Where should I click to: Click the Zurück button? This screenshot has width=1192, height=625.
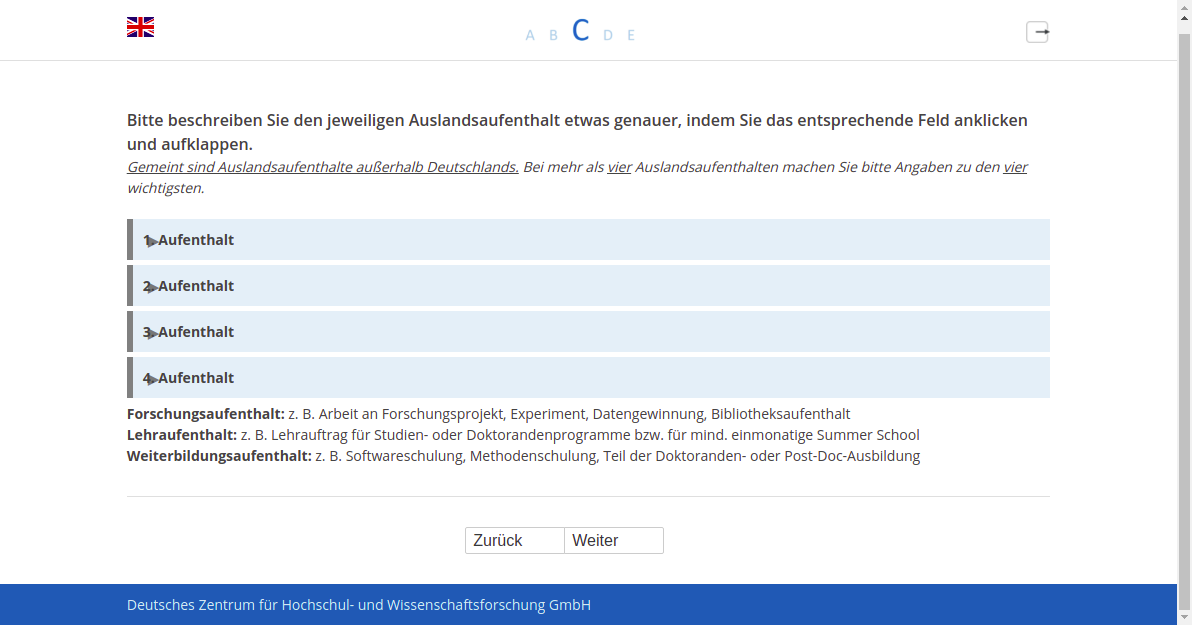tap(515, 541)
